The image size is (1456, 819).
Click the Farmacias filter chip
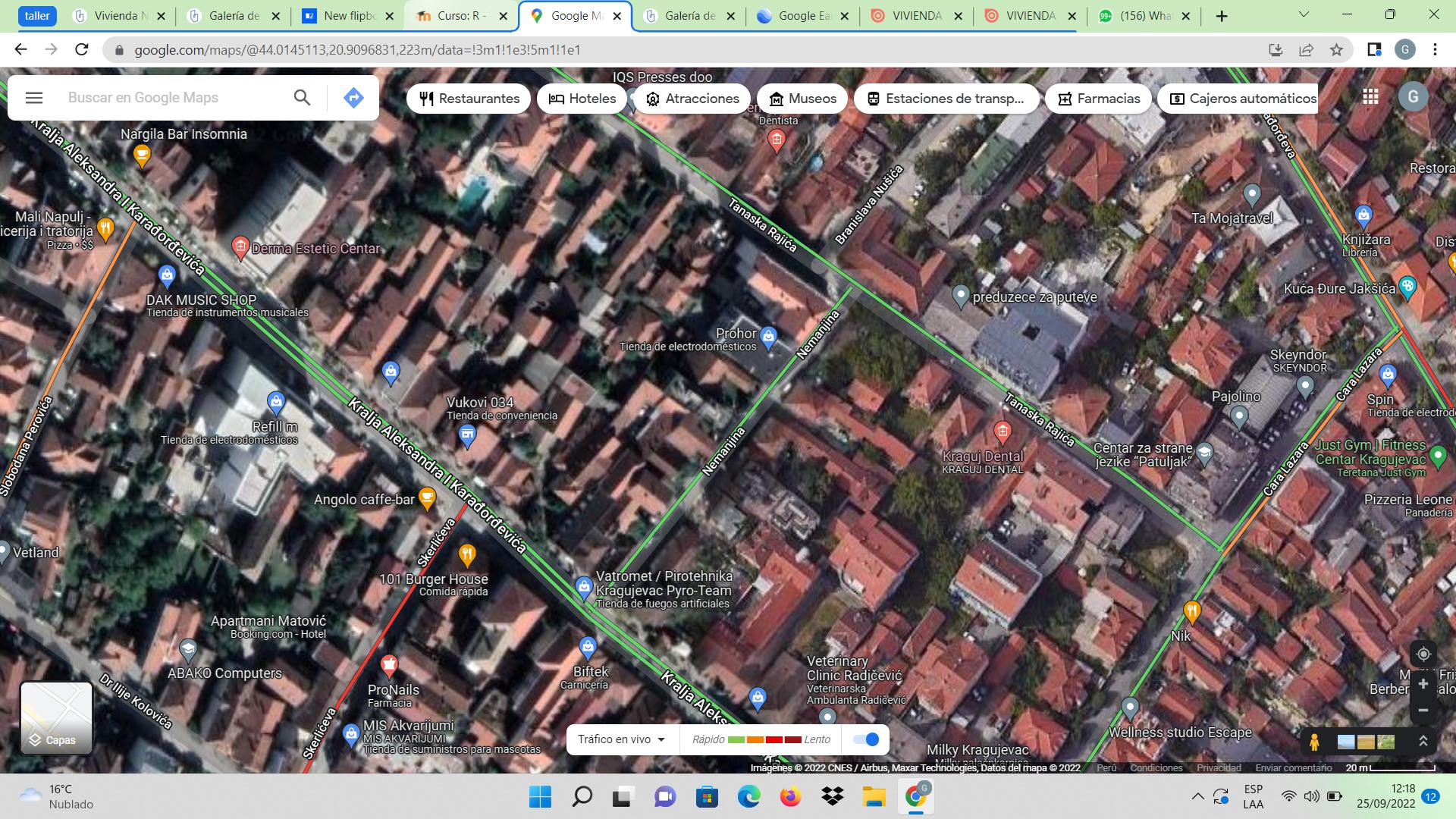point(1099,99)
